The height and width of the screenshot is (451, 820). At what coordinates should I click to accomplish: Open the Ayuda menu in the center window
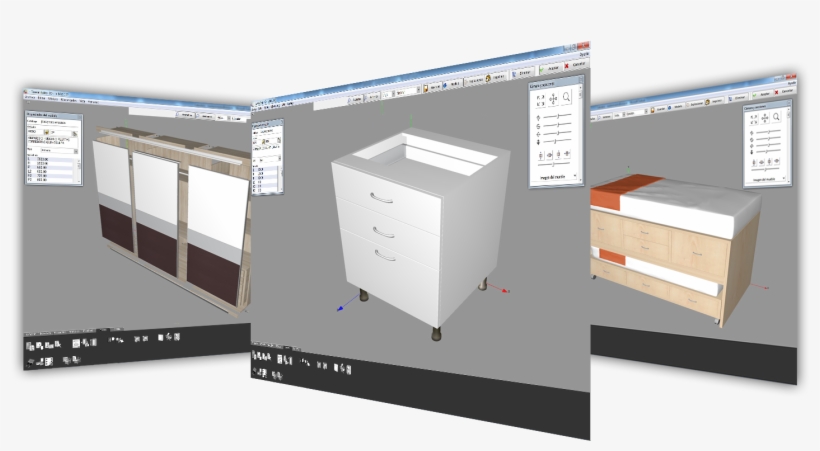(x=584, y=54)
